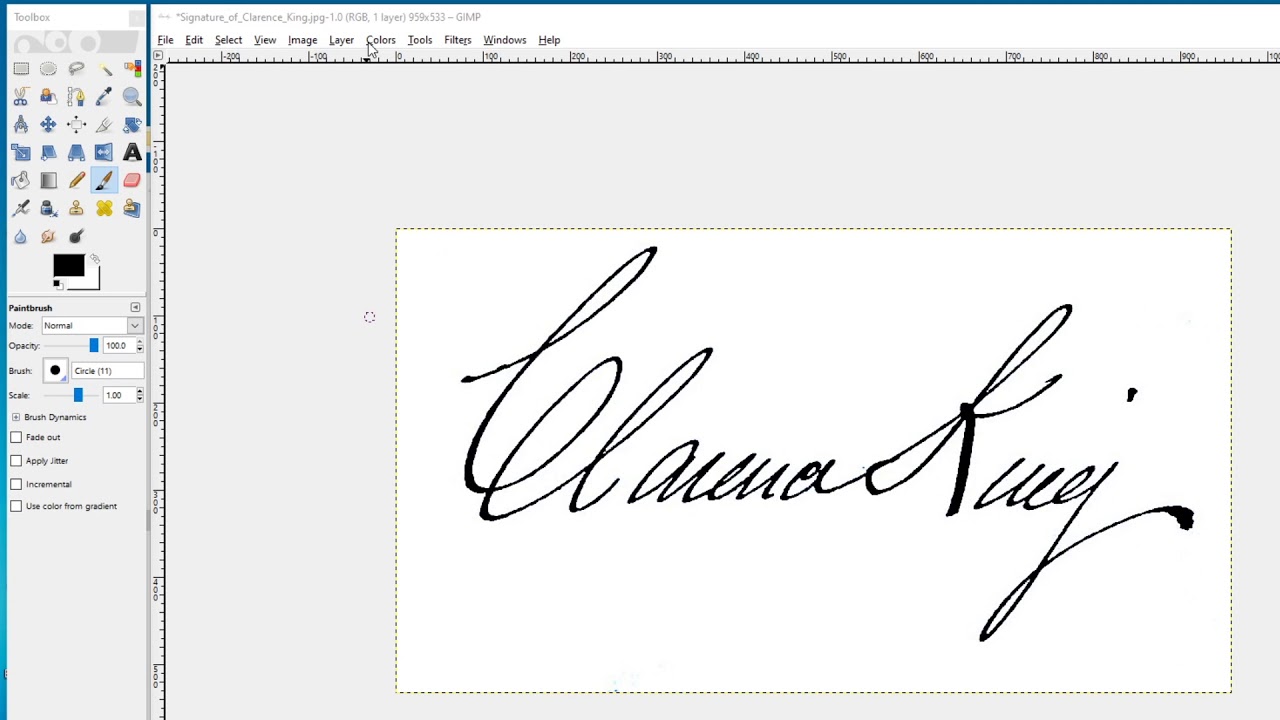Select the Paths tool
The width and height of the screenshot is (1280, 720).
click(76, 97)
